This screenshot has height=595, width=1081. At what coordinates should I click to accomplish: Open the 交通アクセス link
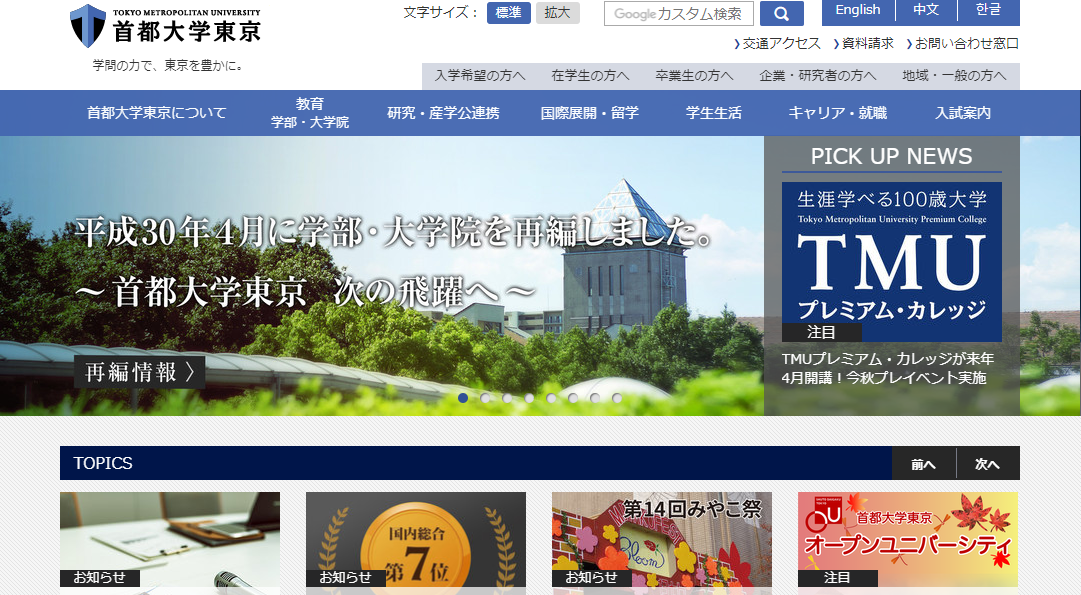(779, 43)
